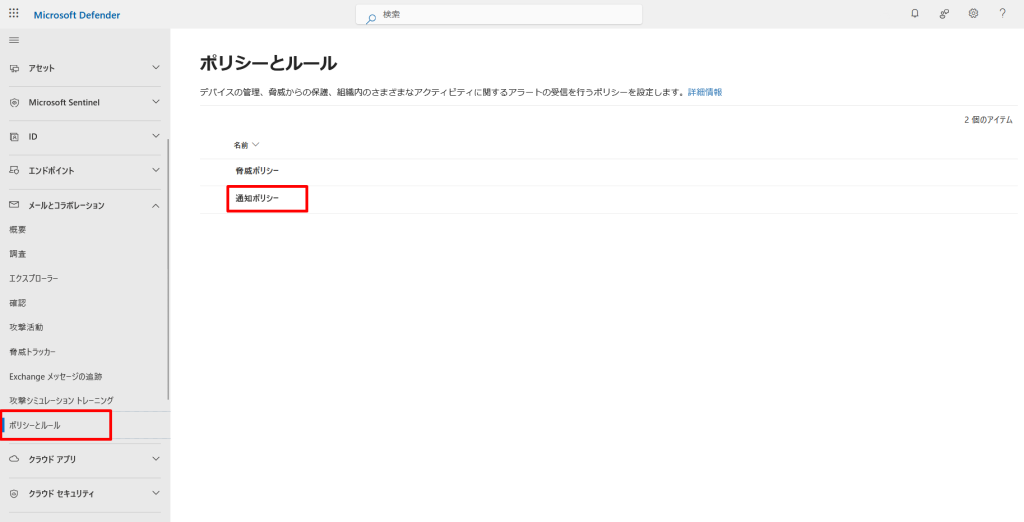Screen dimensions: 1024x522
Task: Expand the ID section chevron
Action: (155, 136)
